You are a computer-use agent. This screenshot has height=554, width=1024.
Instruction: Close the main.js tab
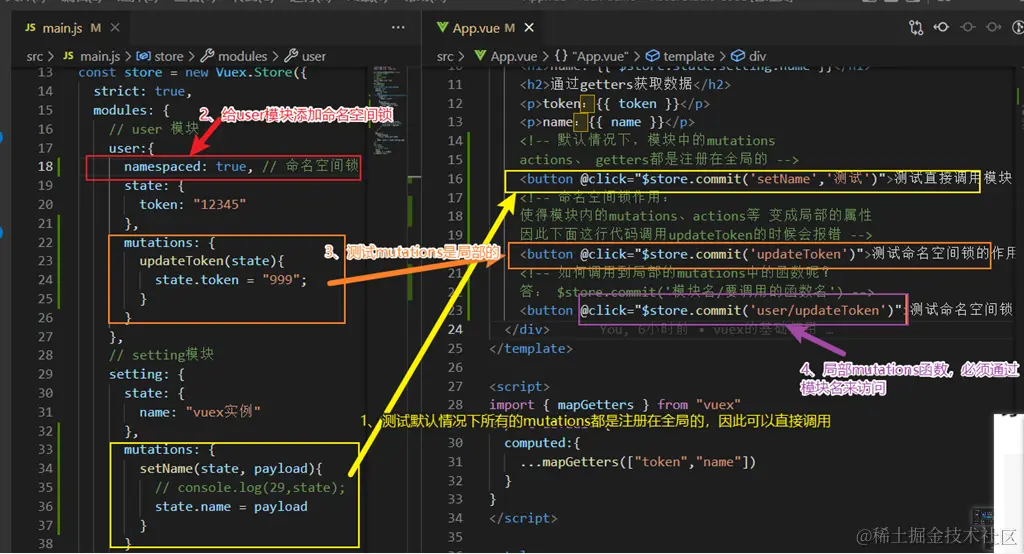(115, 27)
